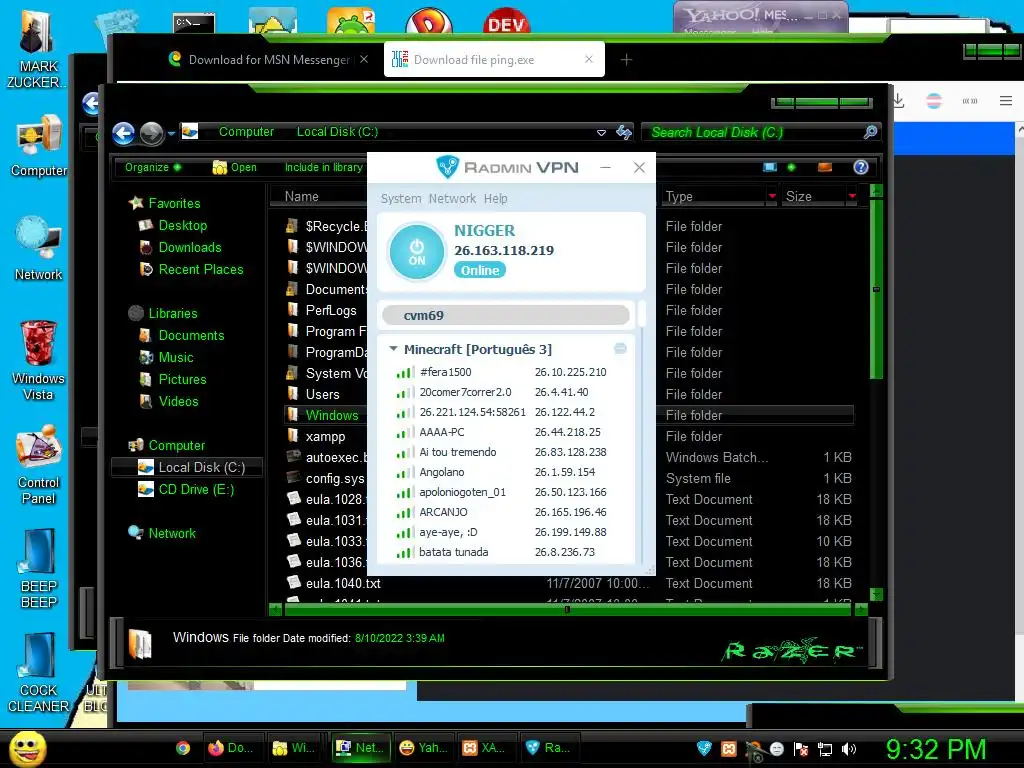This screenshot has width=1024, height=768.
Task: Select Music library
Action: pos(176,357)
